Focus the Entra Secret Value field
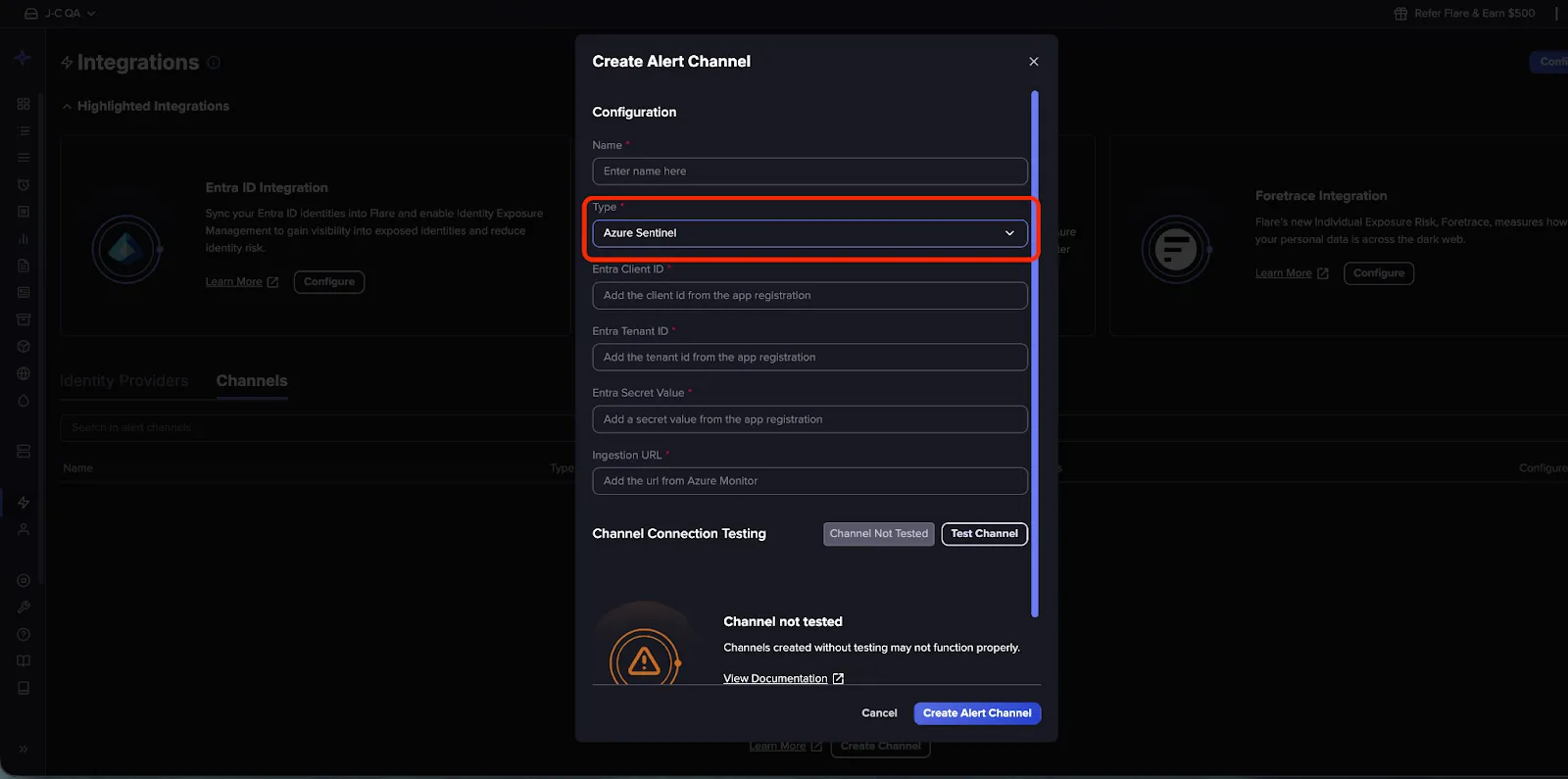1568x779 pixels. coord(809,419)
